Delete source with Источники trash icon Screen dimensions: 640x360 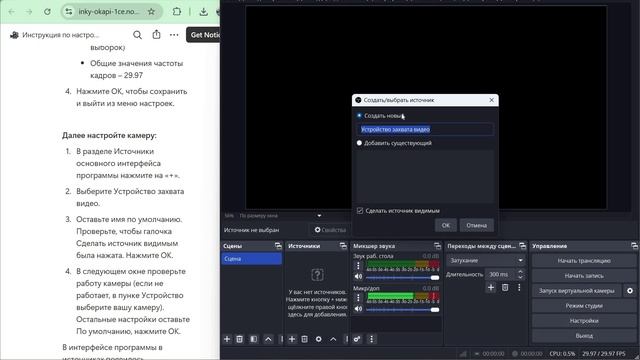tap(304, 339)
